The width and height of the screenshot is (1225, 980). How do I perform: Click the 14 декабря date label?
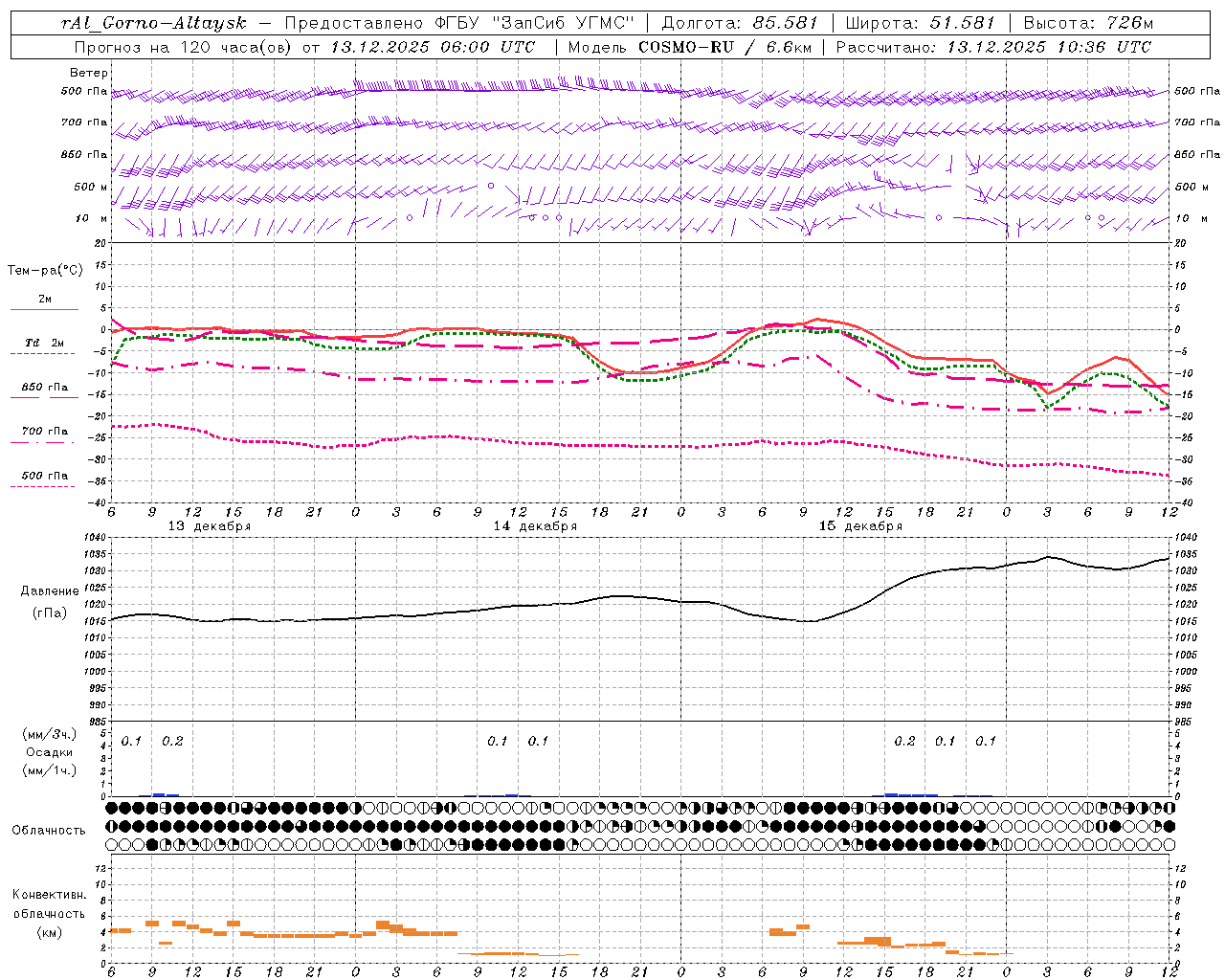535,526
